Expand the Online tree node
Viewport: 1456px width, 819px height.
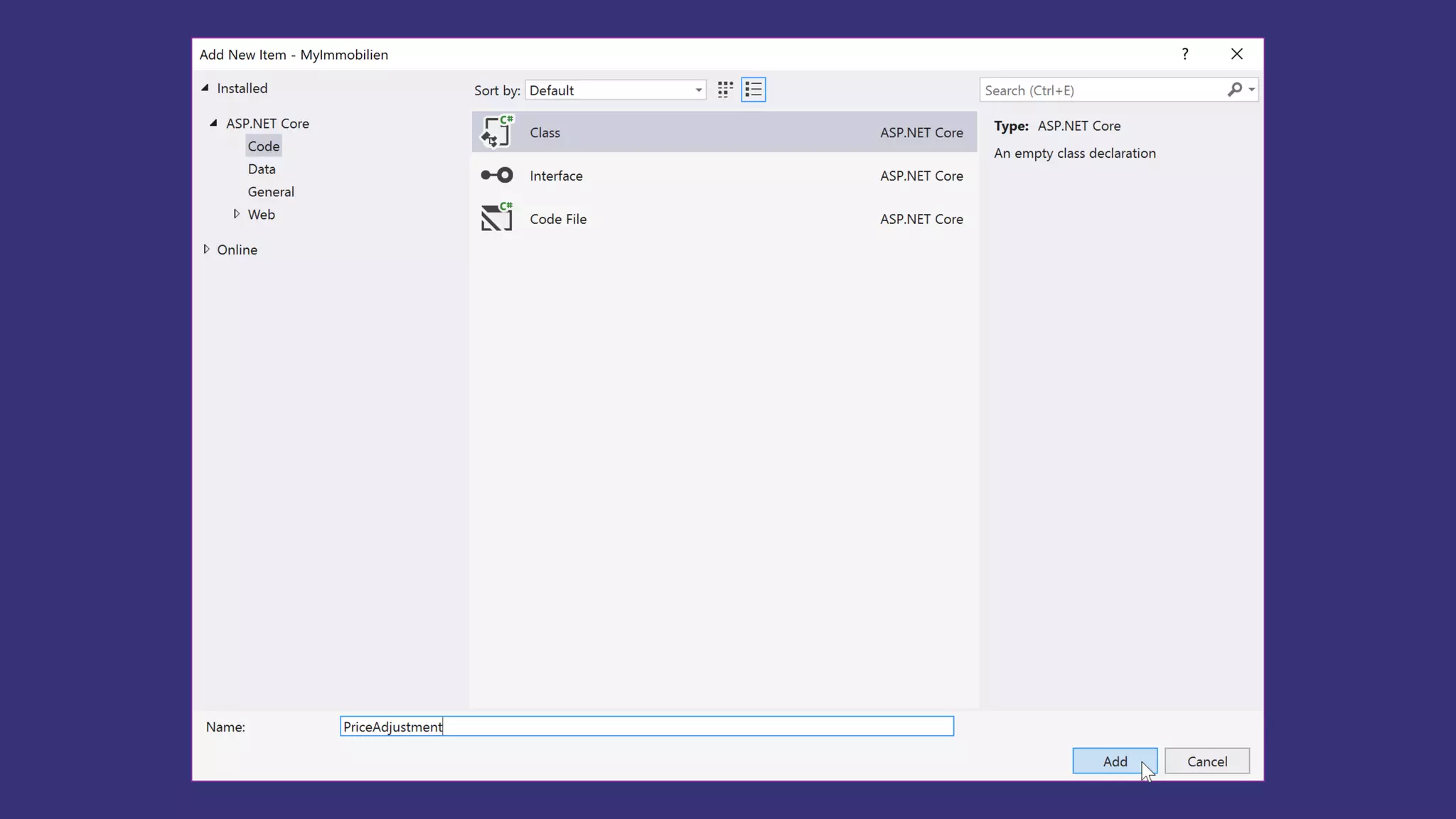(x=206, y=250)
